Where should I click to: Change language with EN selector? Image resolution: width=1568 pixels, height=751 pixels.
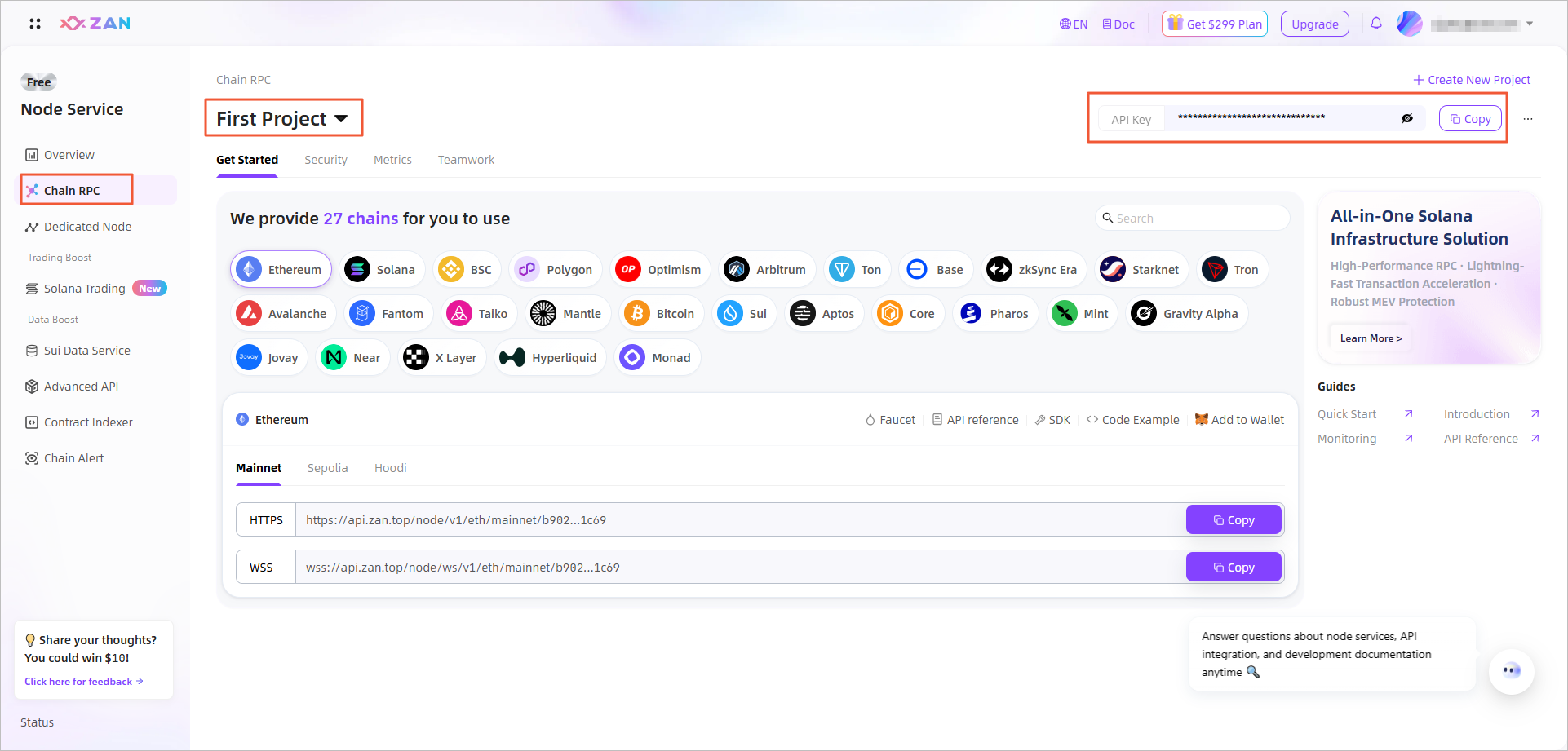pyautogui.click(x=1074, y=24)
